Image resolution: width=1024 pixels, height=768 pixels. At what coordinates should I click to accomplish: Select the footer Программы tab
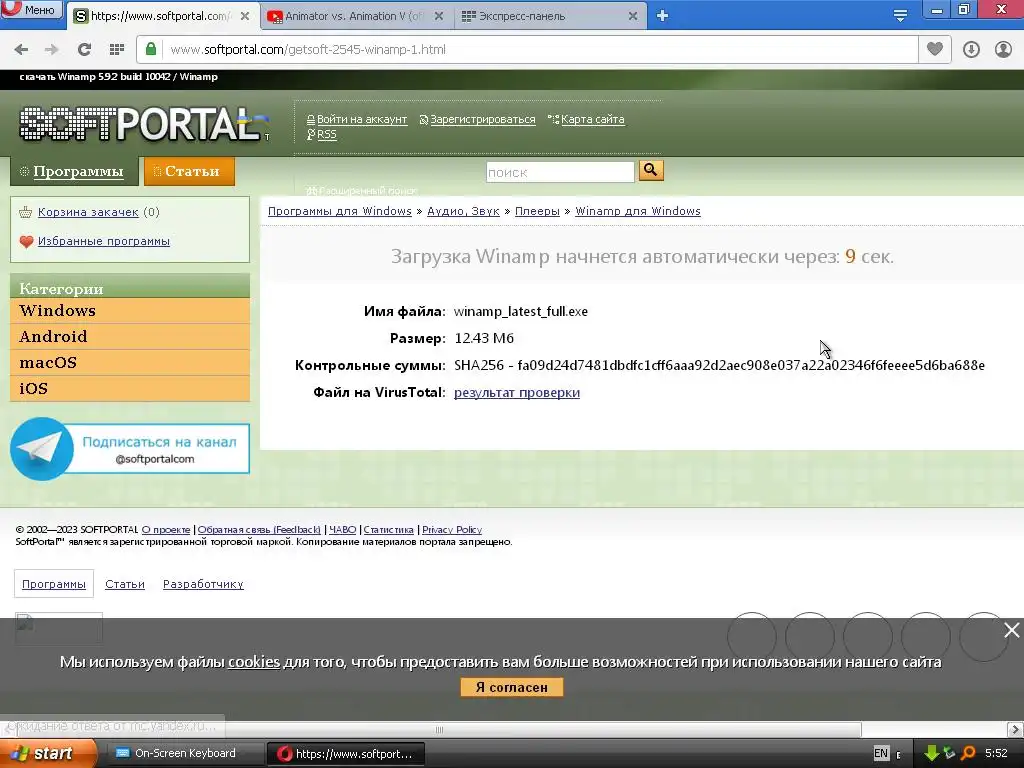[x=54, y=584]
